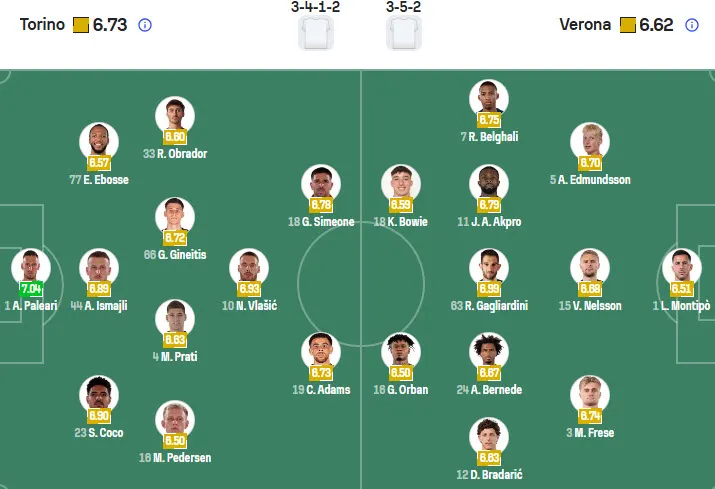Click the info icon beside Torino's rating
This screenshot has height=489, width=715.
pos(146,25)
